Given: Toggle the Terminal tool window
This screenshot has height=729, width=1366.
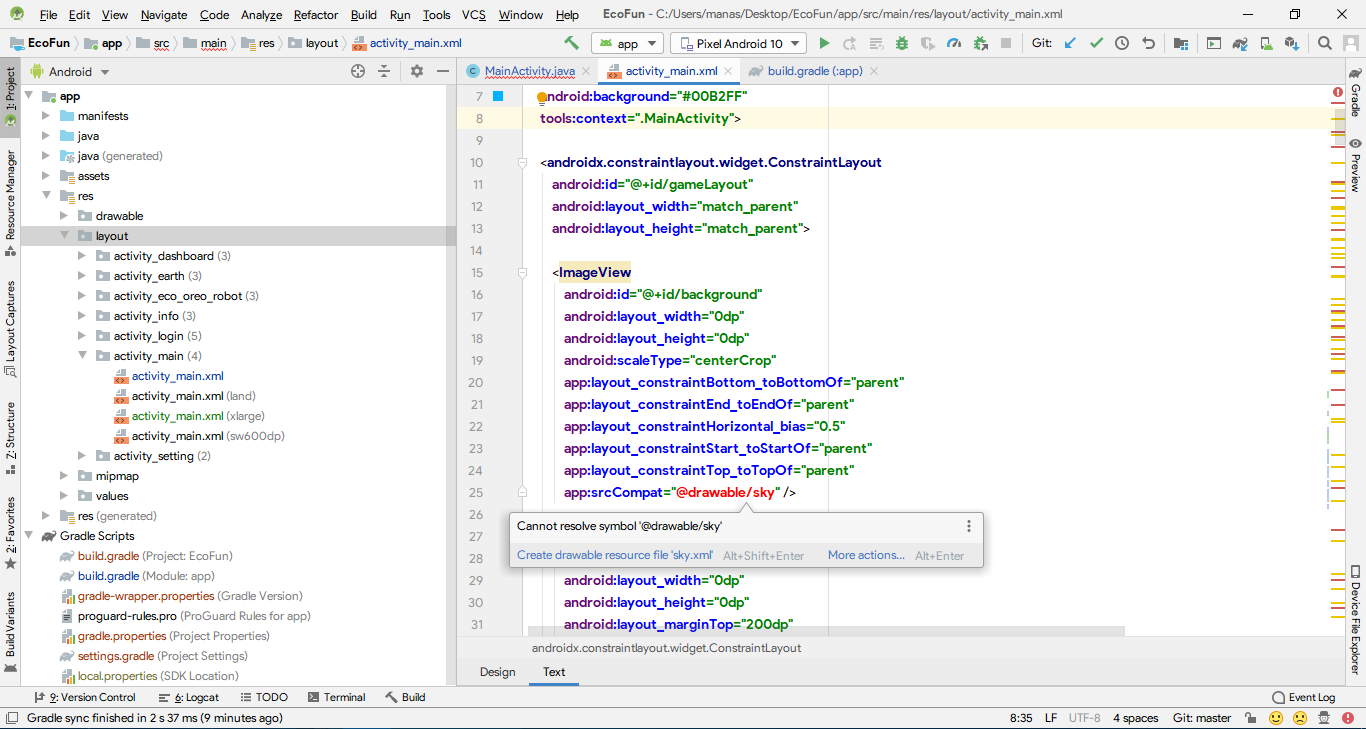Looking at the screenshot, I should pyautogui.click(x=336, y=697).
